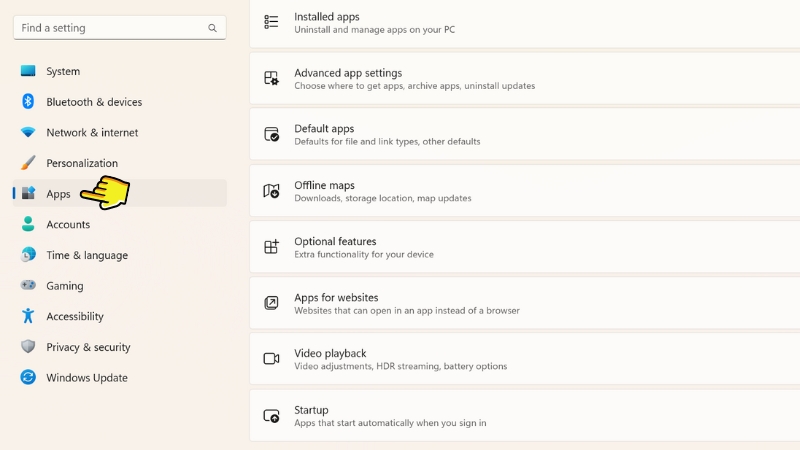This screenshot has width=800, height=450.
Task: Open Time & language settings
Action: (86, 255)
